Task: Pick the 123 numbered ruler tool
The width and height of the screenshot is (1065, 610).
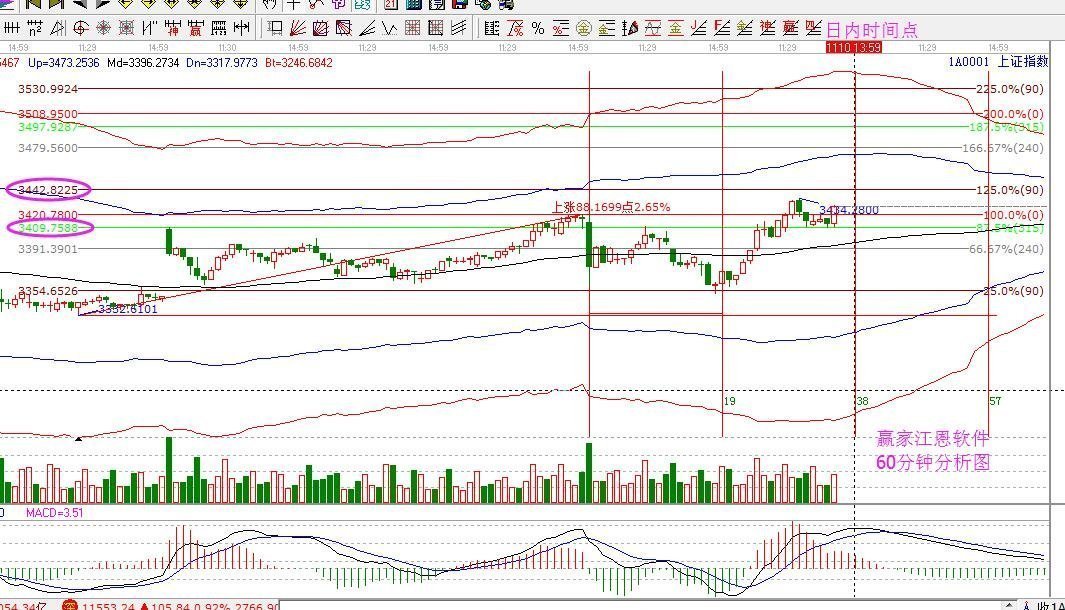Action: (219, 28)
